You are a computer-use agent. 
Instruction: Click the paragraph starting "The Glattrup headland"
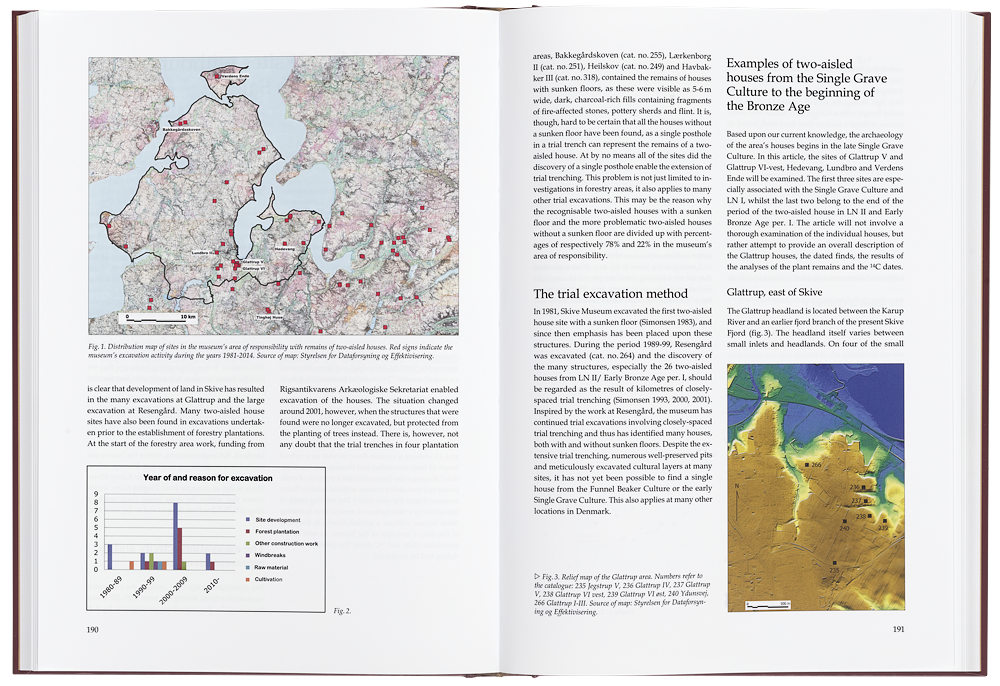815,327
